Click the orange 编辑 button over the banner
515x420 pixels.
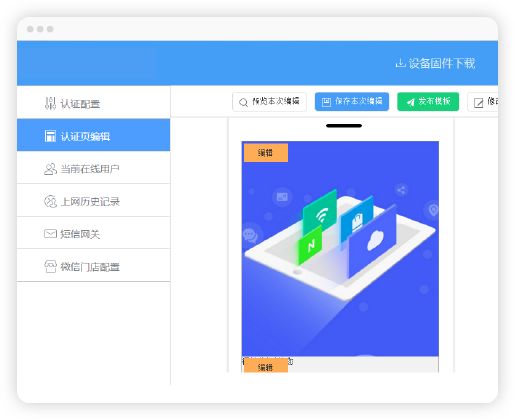coord(266,153)
